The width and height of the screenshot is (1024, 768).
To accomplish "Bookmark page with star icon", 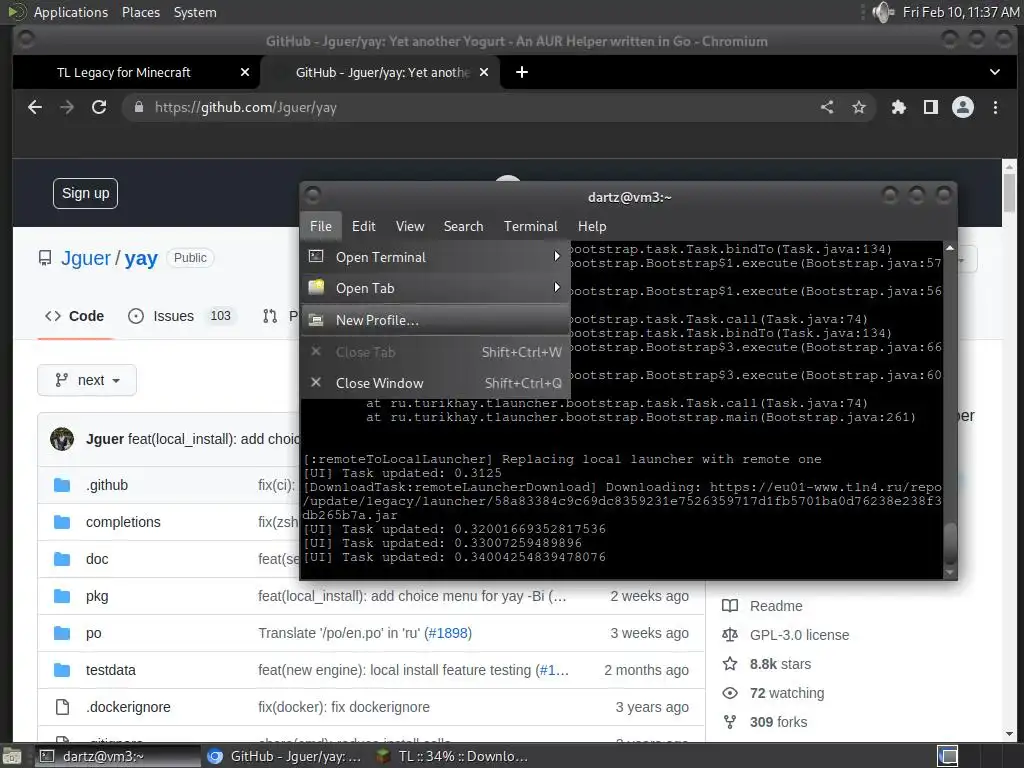I will 859,107.
